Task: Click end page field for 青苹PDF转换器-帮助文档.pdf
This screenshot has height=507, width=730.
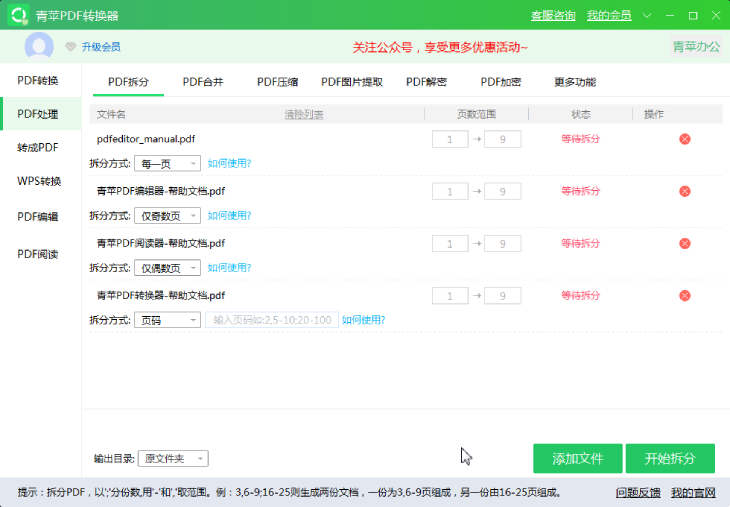Action: click(x=502, y=296)
